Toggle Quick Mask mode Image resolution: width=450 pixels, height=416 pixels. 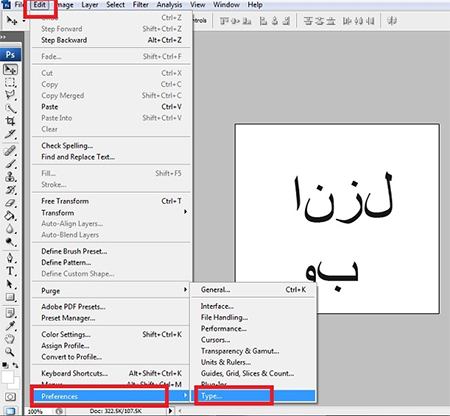pos(10,397)
